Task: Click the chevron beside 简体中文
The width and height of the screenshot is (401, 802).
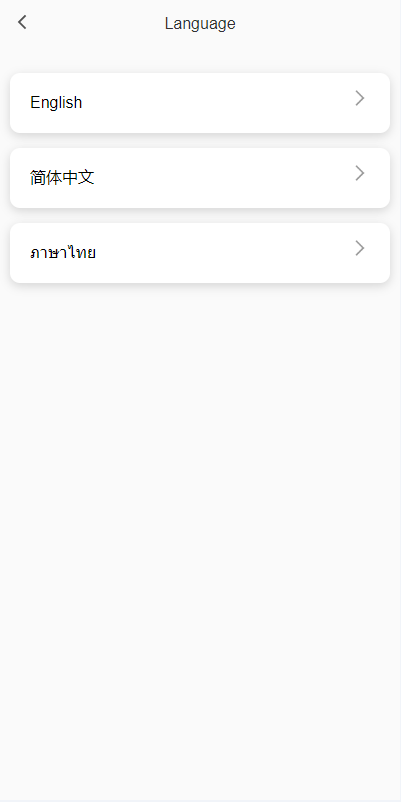Action: click(360, 173)
